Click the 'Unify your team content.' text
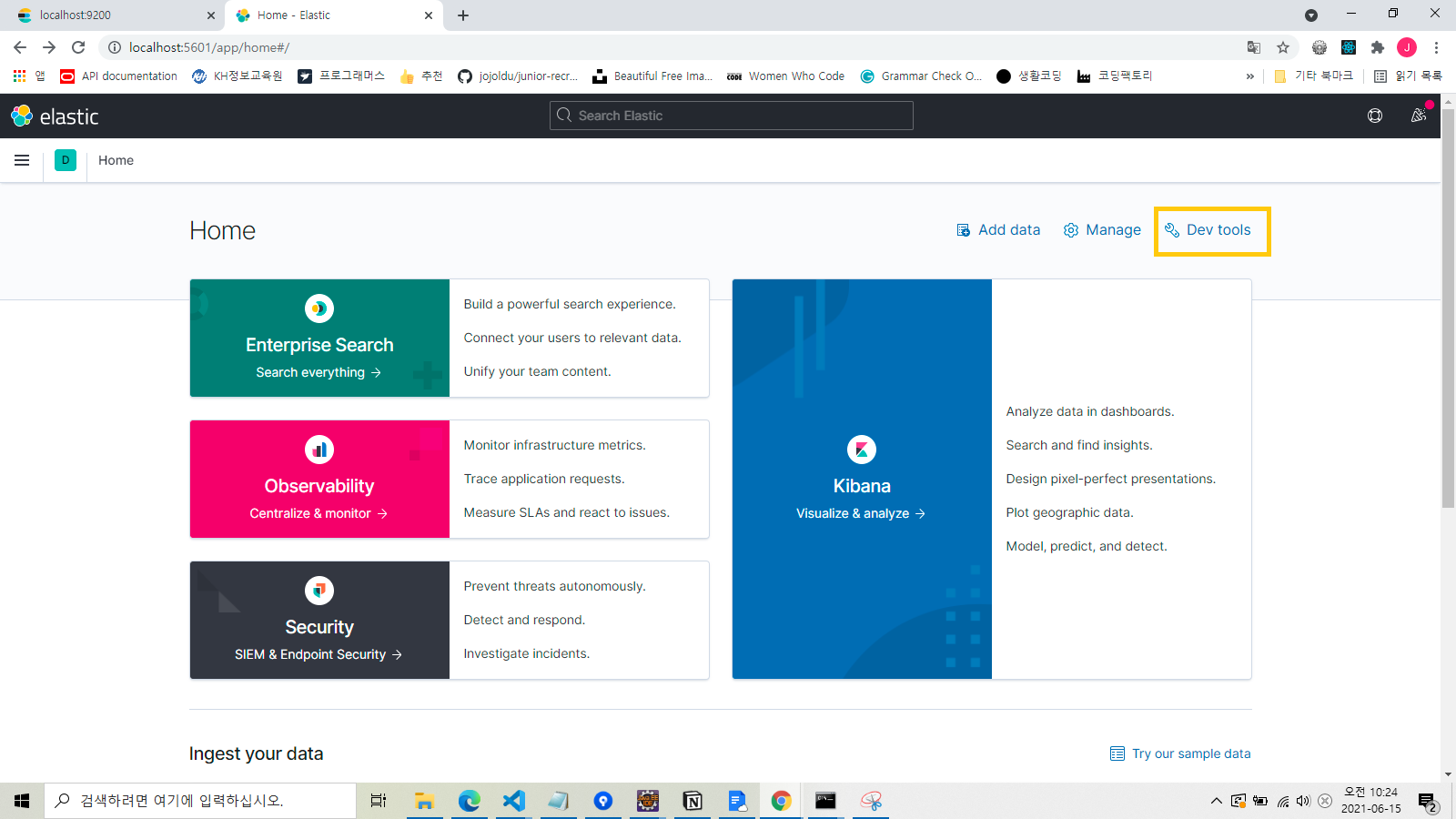 [x=537, y=371]
